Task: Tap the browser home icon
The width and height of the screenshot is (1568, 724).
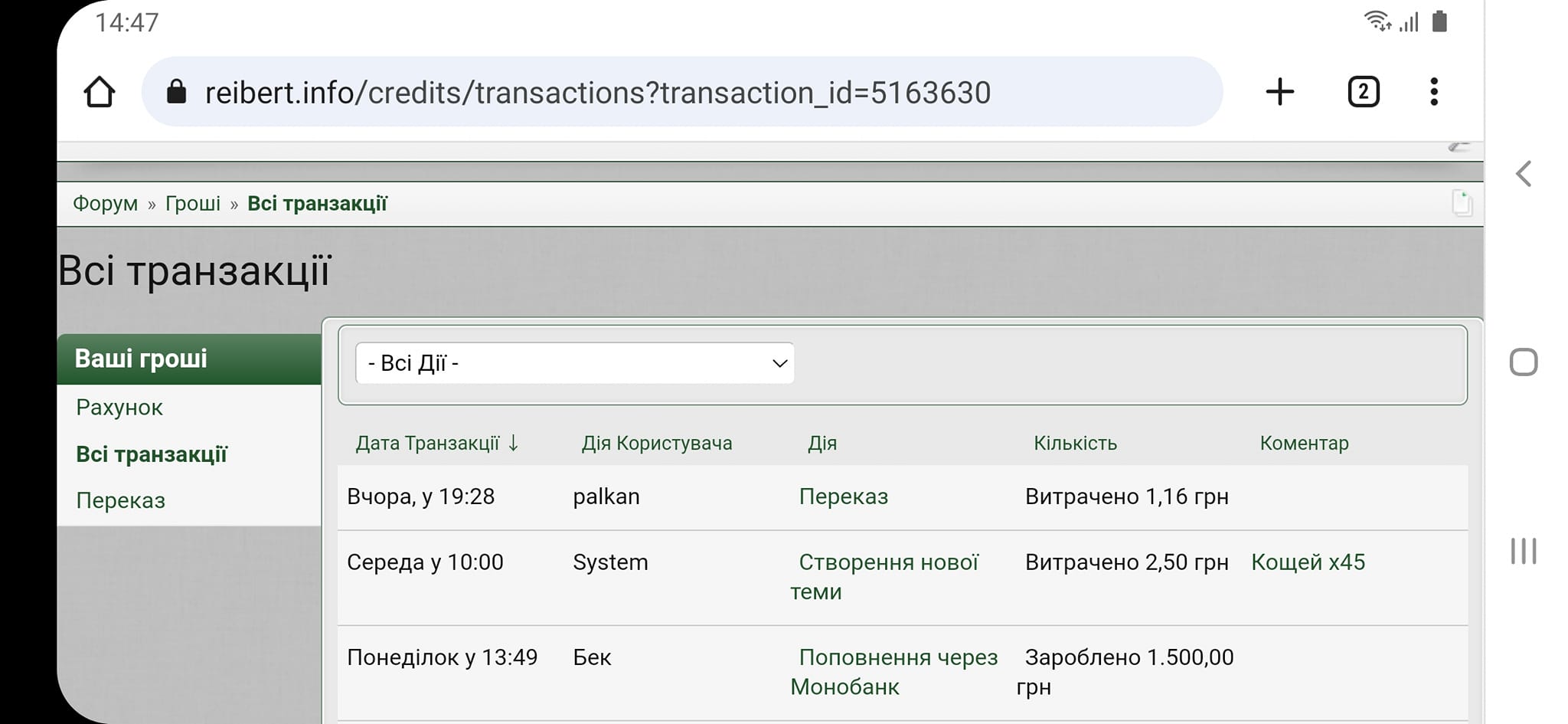Action: [x=100, y=92]
